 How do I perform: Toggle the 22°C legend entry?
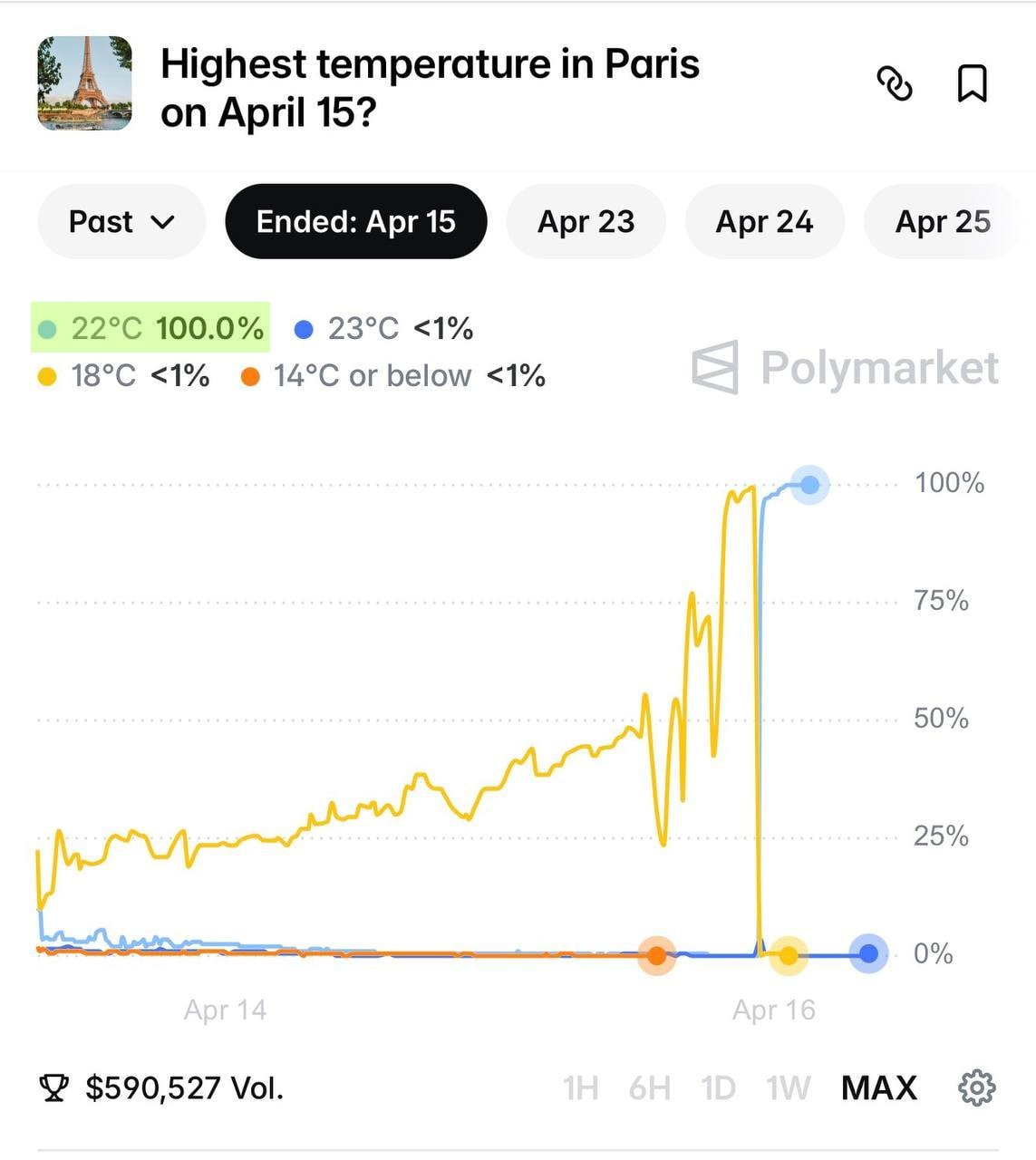[151, 328]
